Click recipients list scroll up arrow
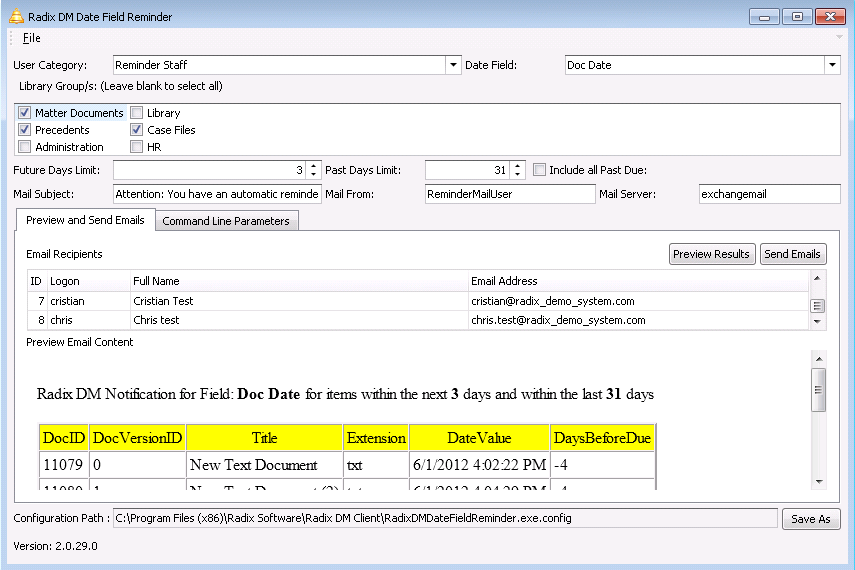 click(x=817, y=278)
